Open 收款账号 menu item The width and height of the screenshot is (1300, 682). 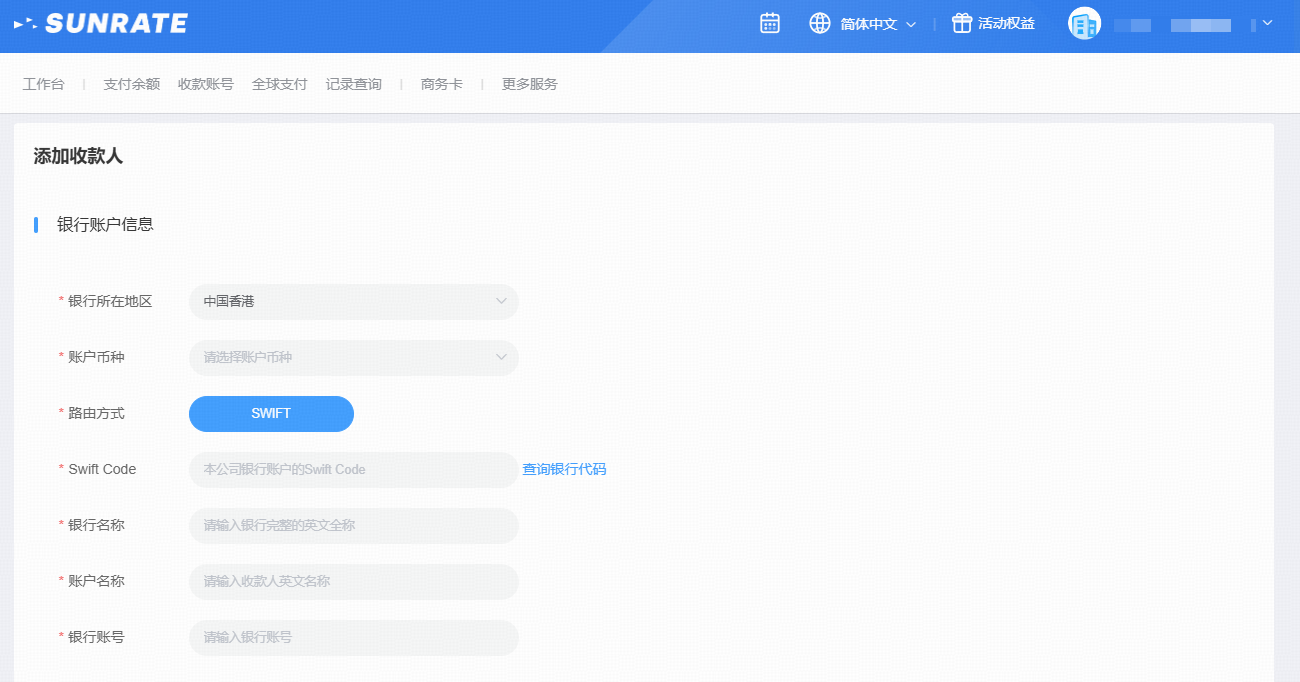point(205,84)
